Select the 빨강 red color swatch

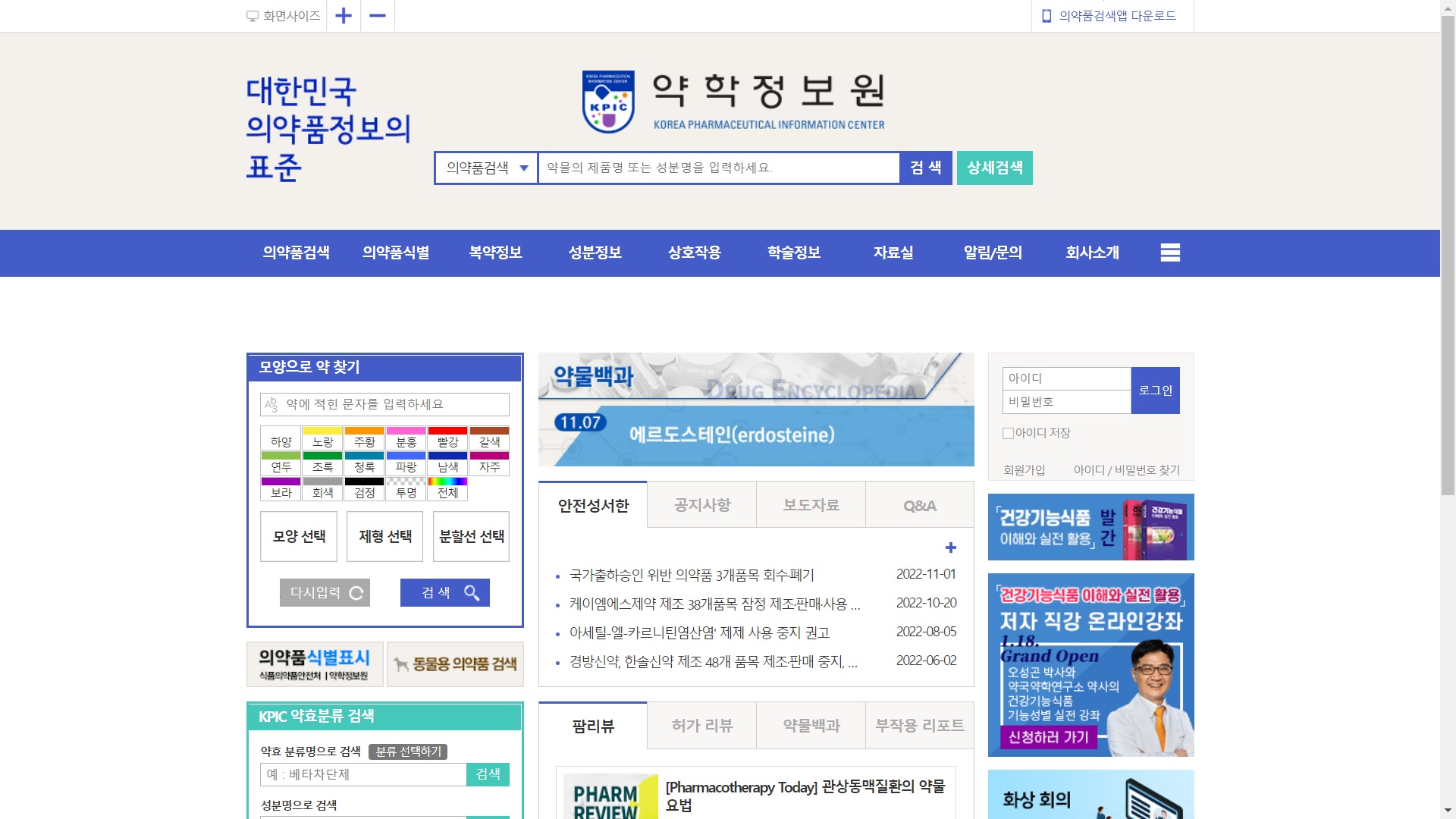(x=447, y=438)
